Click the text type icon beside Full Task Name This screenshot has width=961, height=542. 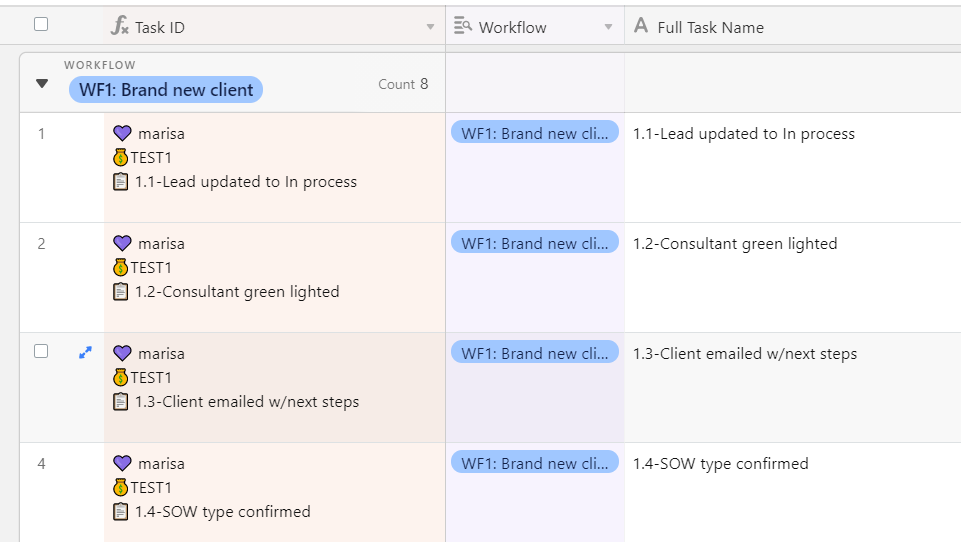click(x=640, y=26)
